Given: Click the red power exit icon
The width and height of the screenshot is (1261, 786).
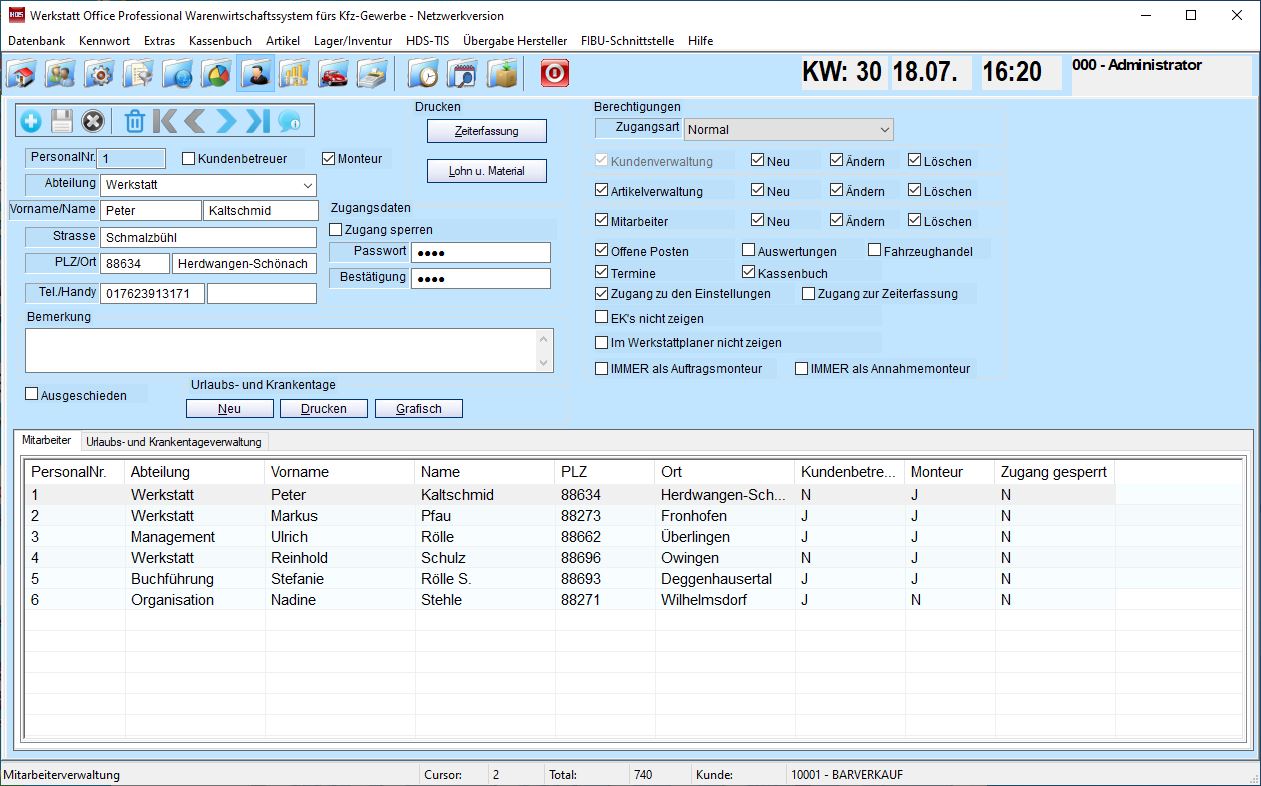Looking at the screenshot, I should pyautogui.click(x=554, y=74).
